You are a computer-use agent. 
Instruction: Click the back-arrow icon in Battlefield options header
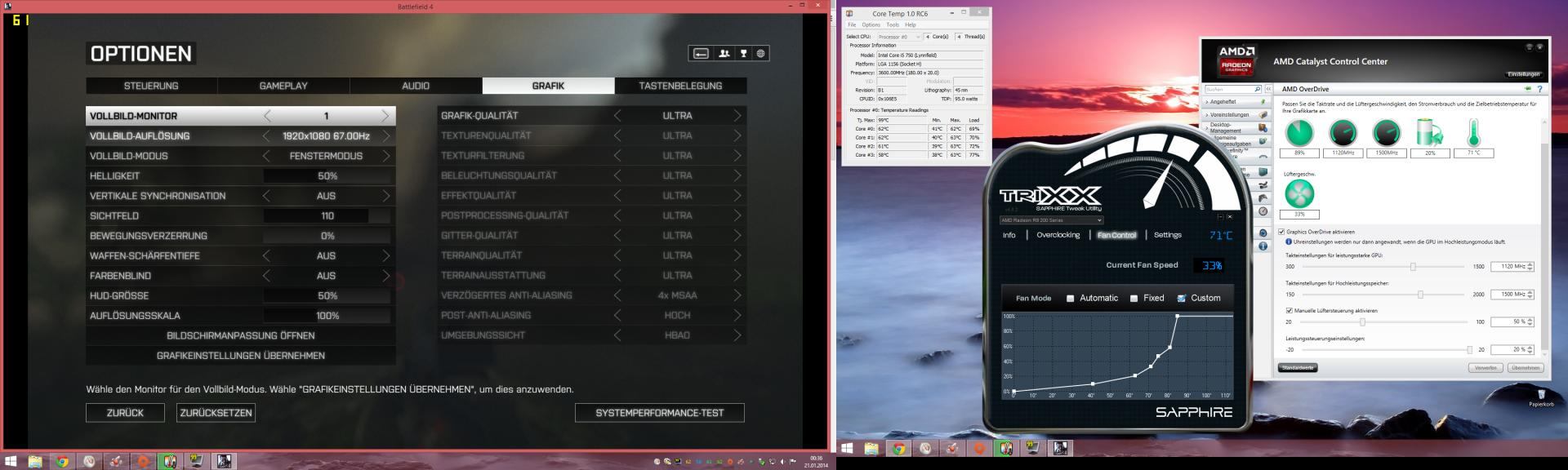pyautogui.click(x=701, y=53)
